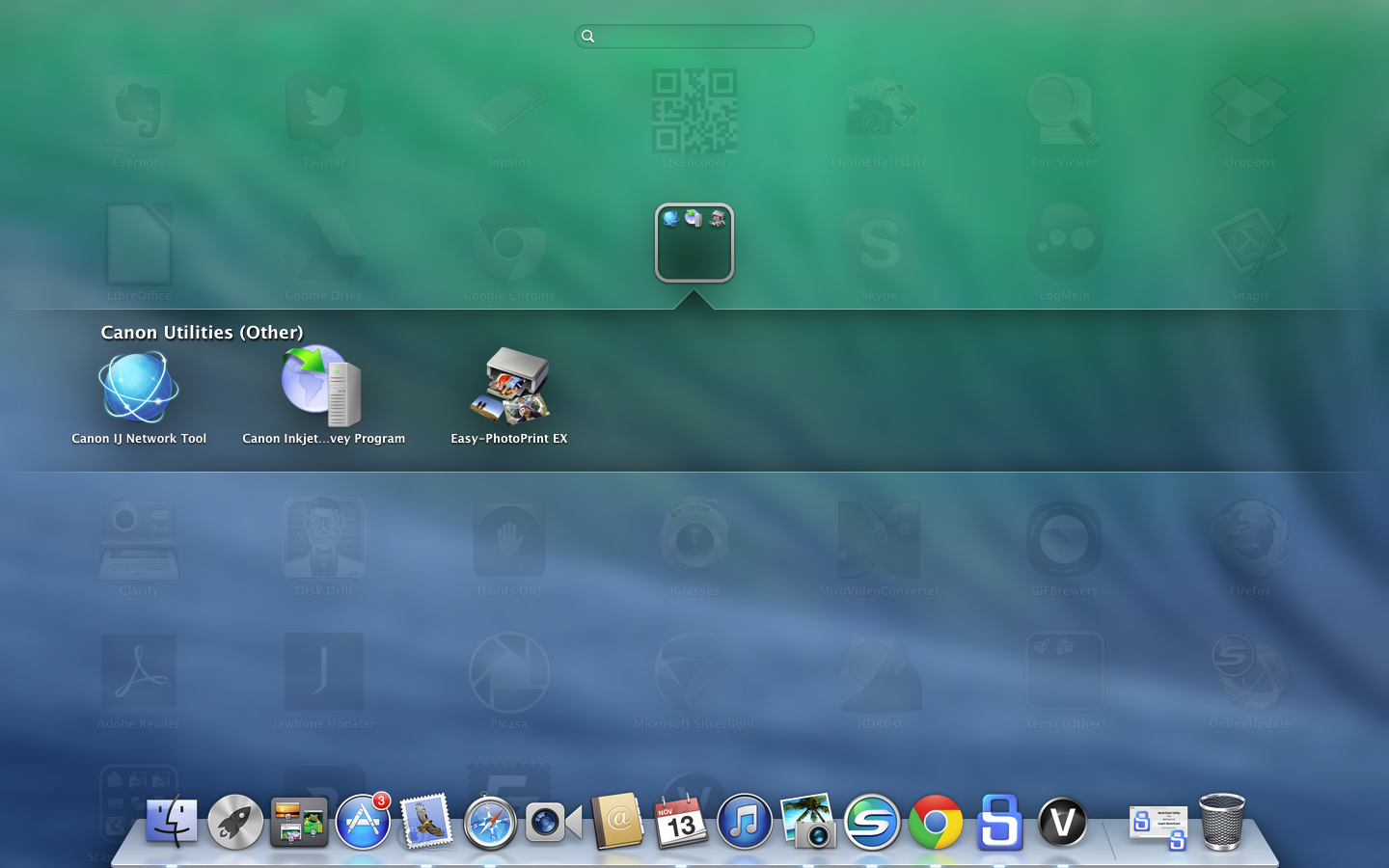Open Calendar showing Nov 13
This screenshot has width=1389, height=868.
[x=681, y=823]
